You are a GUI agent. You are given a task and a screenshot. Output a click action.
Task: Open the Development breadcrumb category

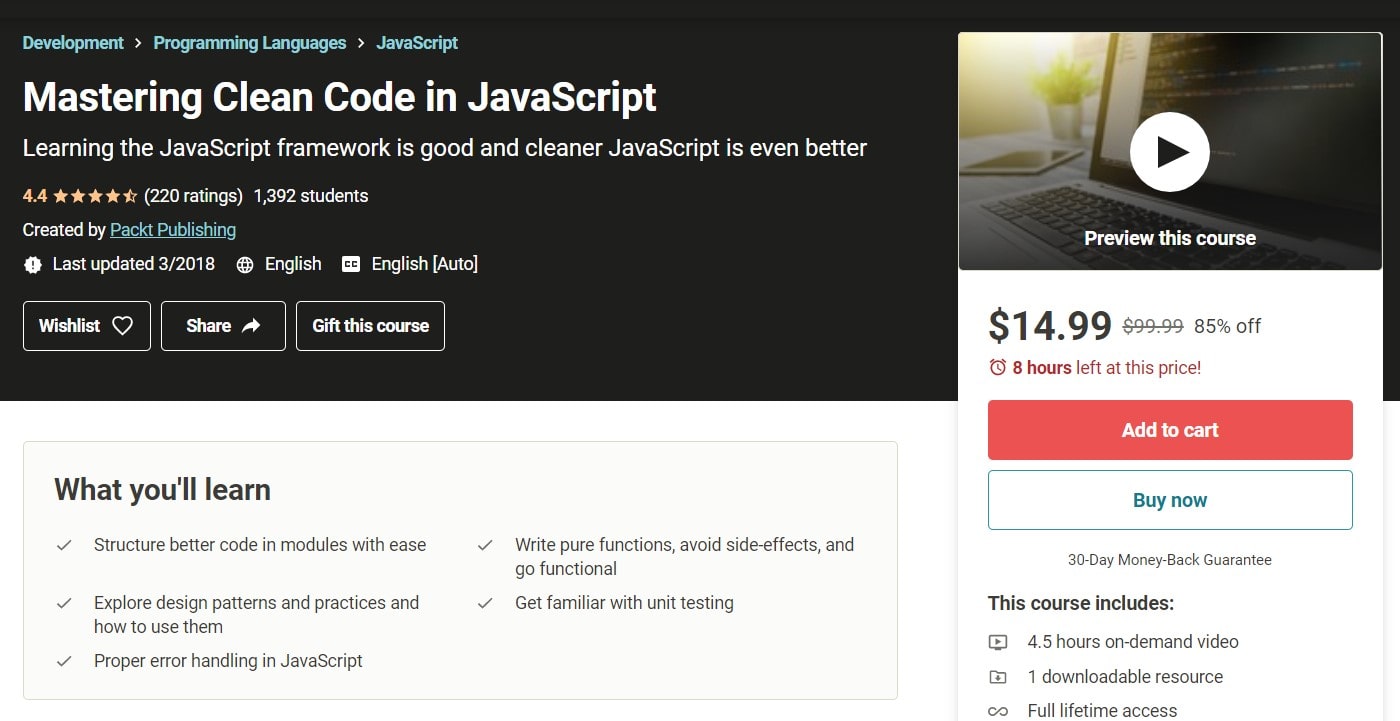(72, 43)
